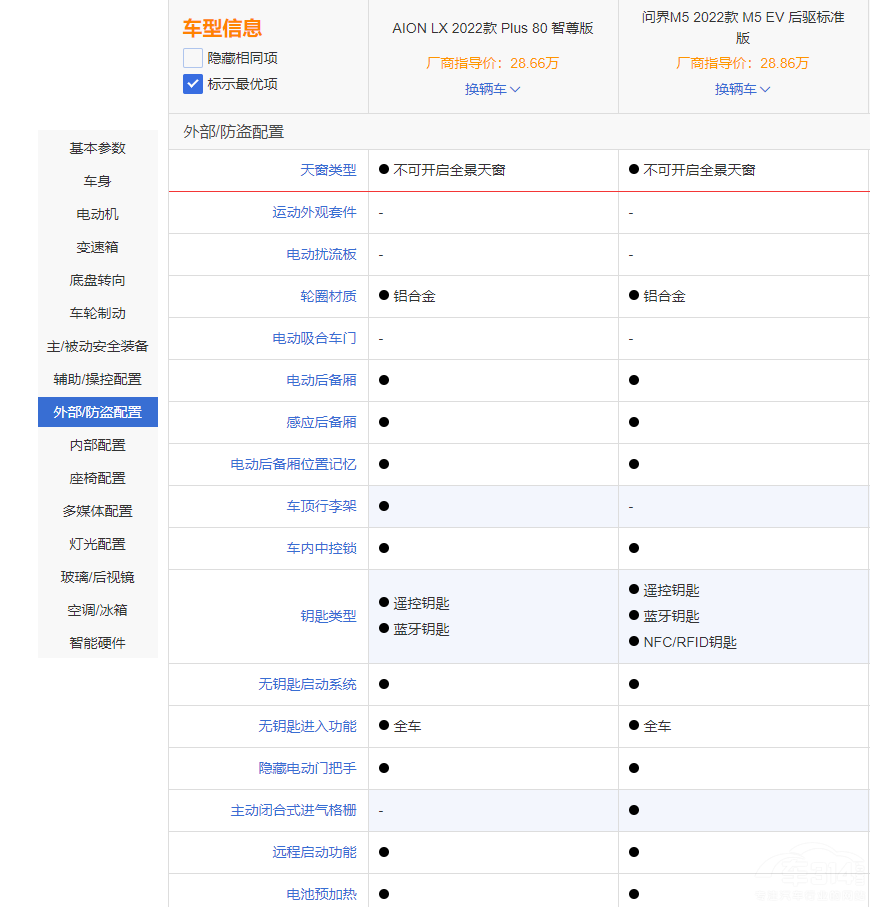Image resolution: width=870 pixels, height=907 pixels.
Task: Navigate to 主/被动安全装备 section
Action: tap(98, 346)
